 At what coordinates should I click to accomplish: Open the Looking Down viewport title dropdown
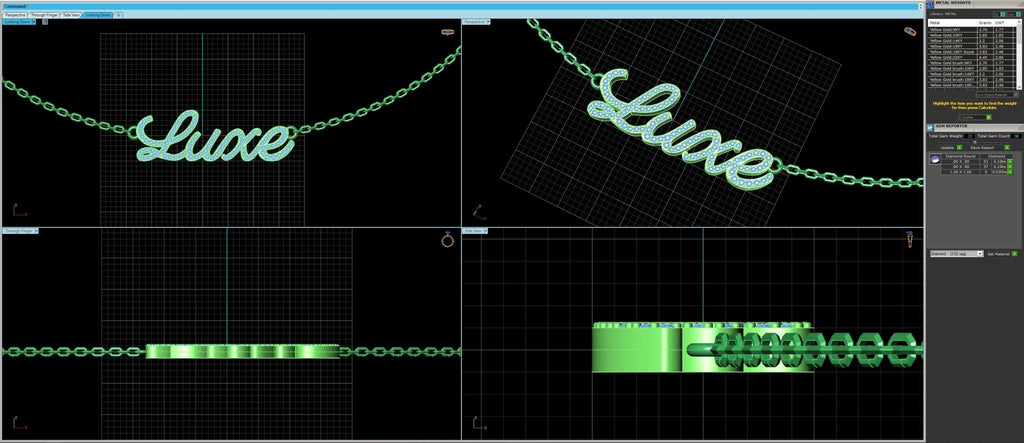pyautogui.click(x=18, y=22)
